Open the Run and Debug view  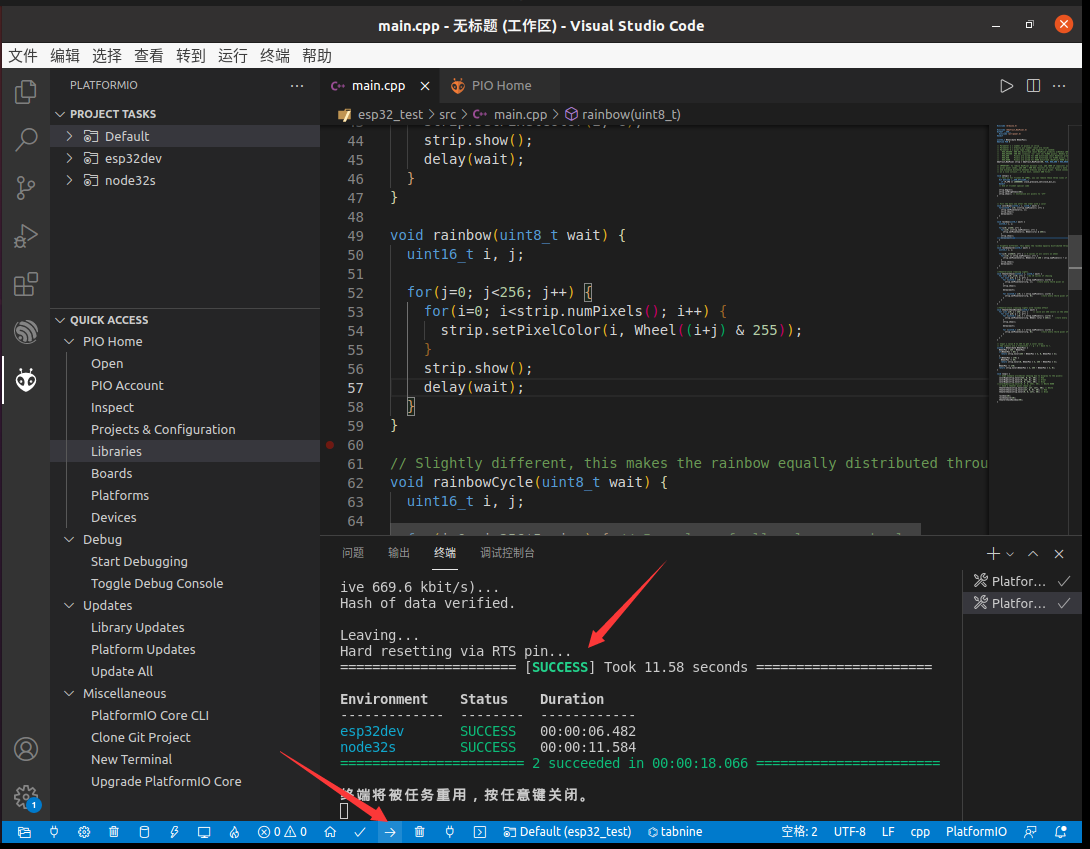[x=26, y=236]
